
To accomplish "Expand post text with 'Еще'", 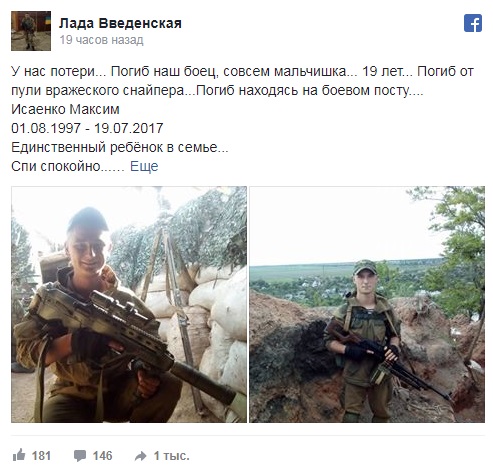I will point(144,166).
